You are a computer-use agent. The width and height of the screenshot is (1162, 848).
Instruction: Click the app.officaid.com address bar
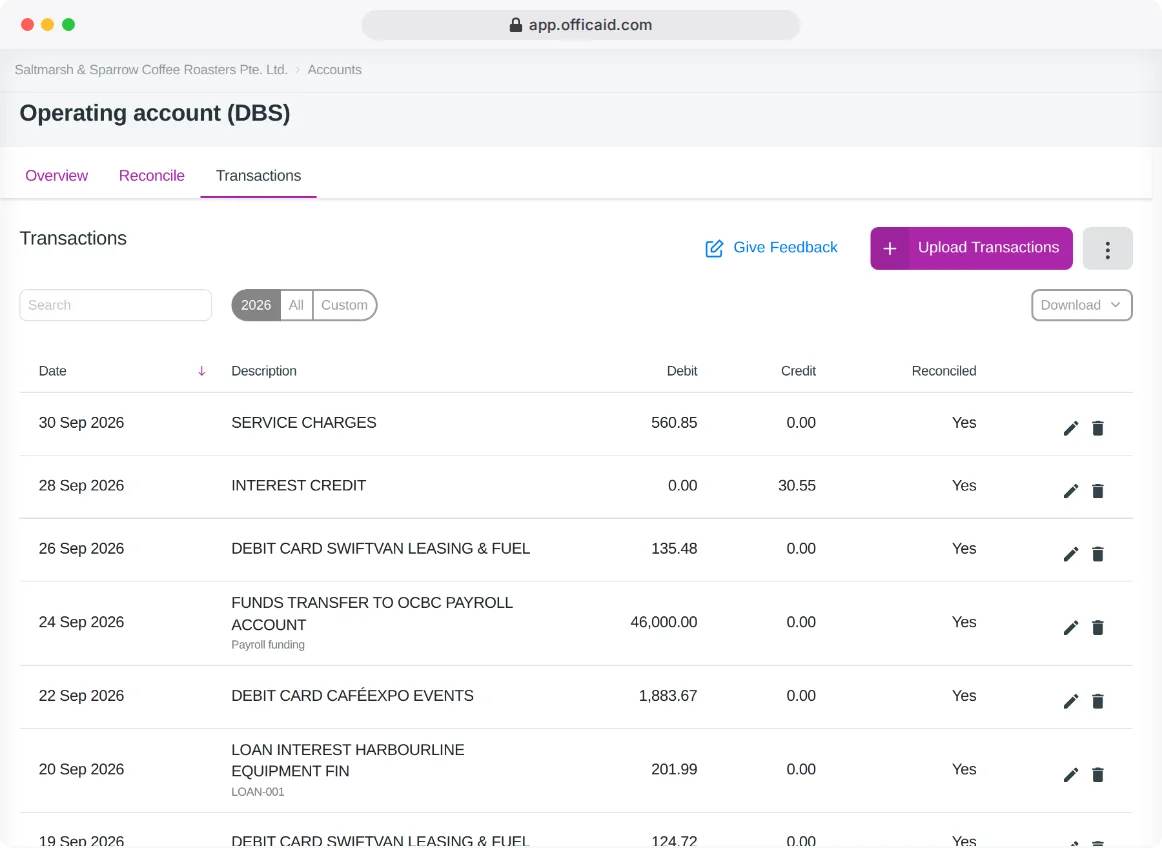click(x=580, y=25)
